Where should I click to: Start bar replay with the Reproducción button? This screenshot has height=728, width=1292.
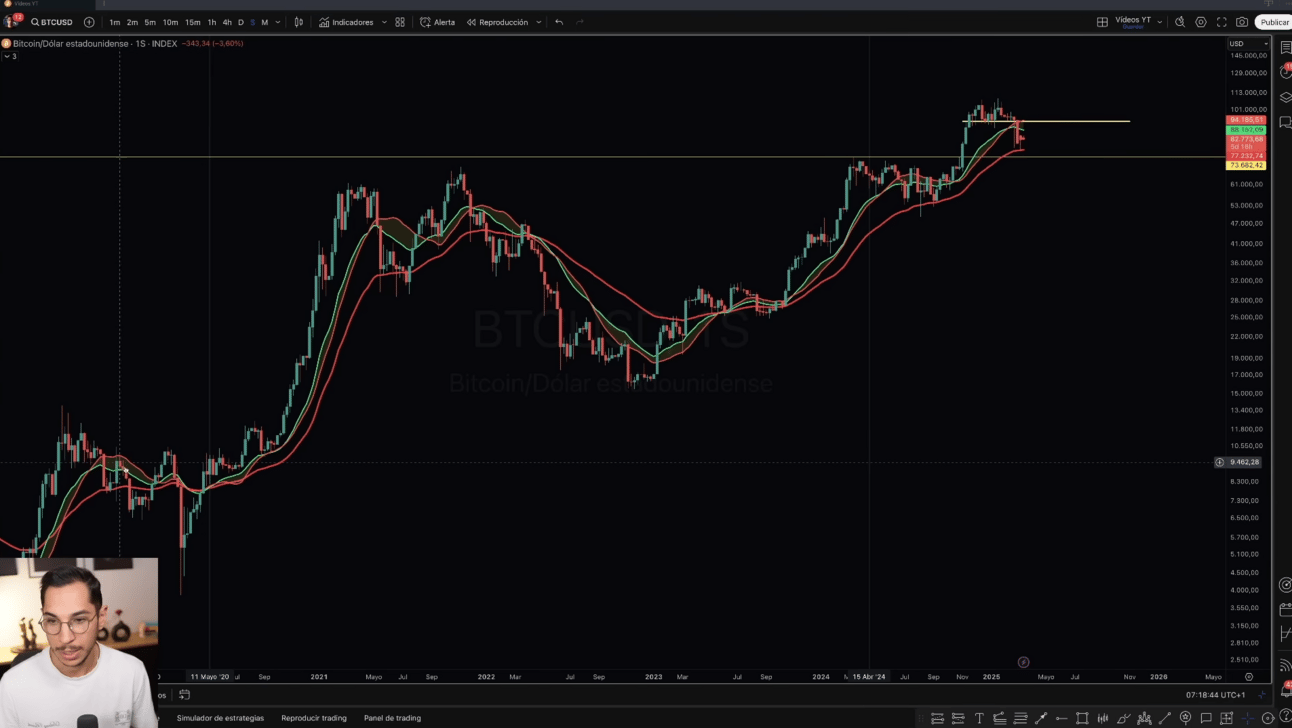point(497,22)
